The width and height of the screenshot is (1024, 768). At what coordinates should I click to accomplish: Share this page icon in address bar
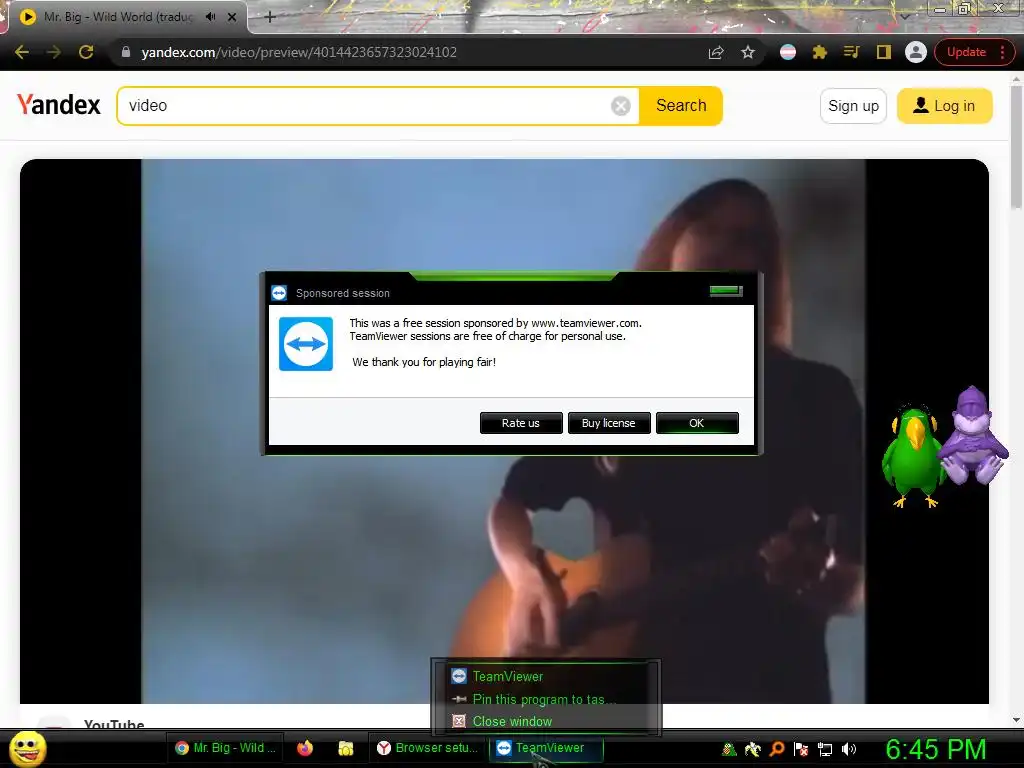pyautogui.click(x=716, y=52)
